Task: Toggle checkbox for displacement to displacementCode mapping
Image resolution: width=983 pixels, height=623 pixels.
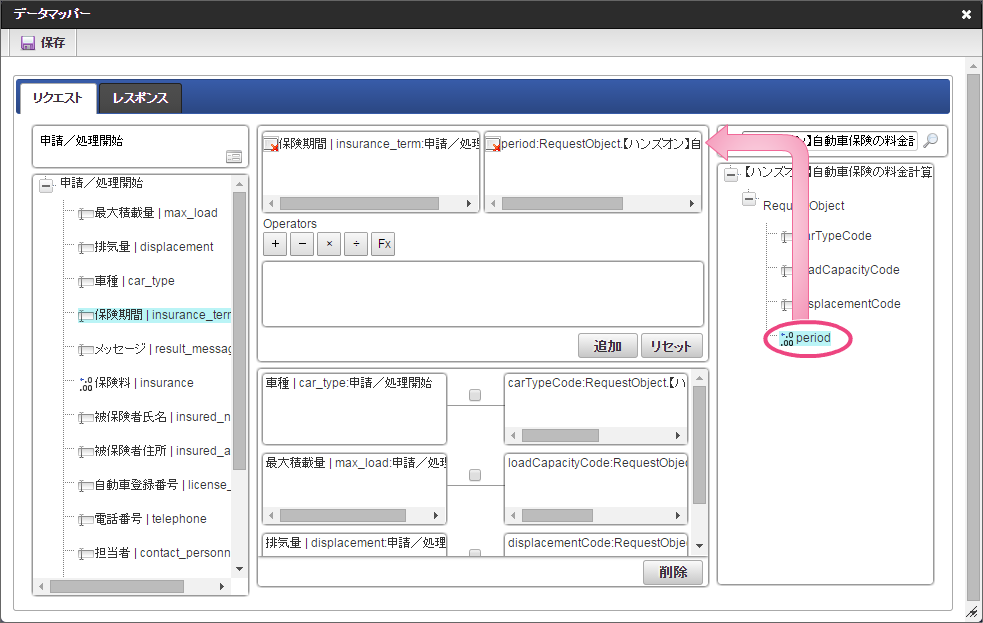Action: [x=475, y=553]
